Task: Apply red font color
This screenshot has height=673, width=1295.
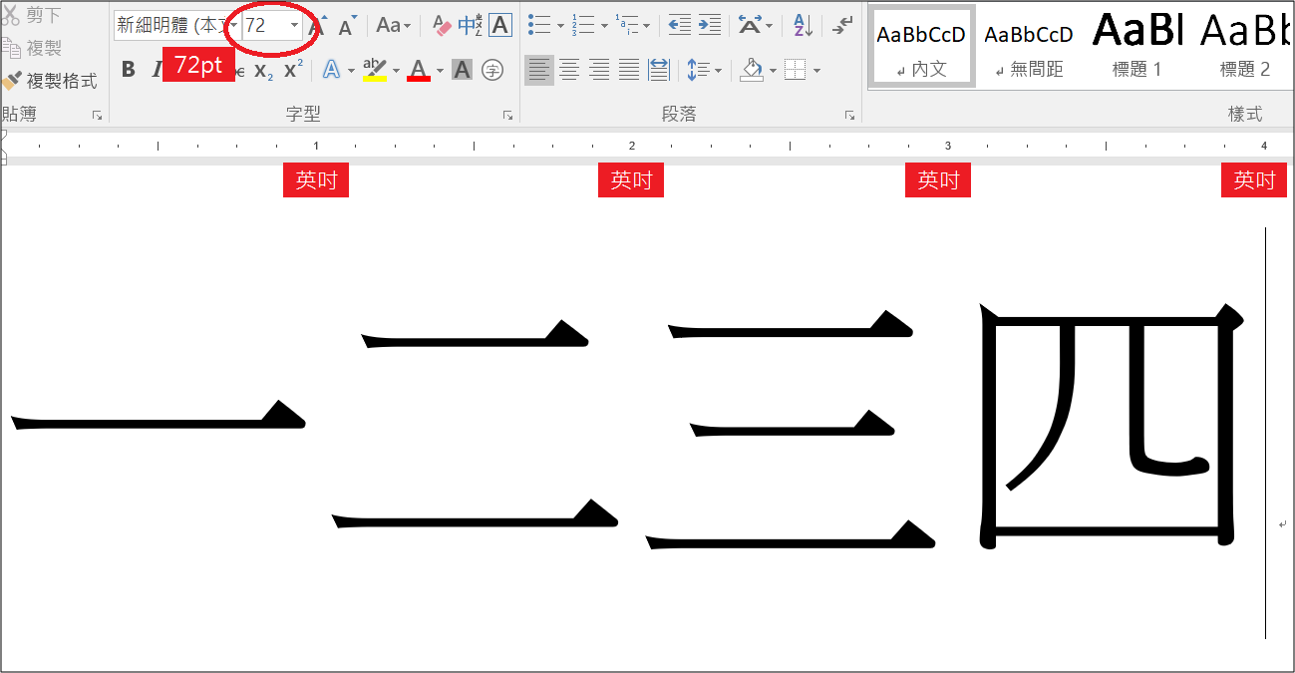Action: click(419, 70)
